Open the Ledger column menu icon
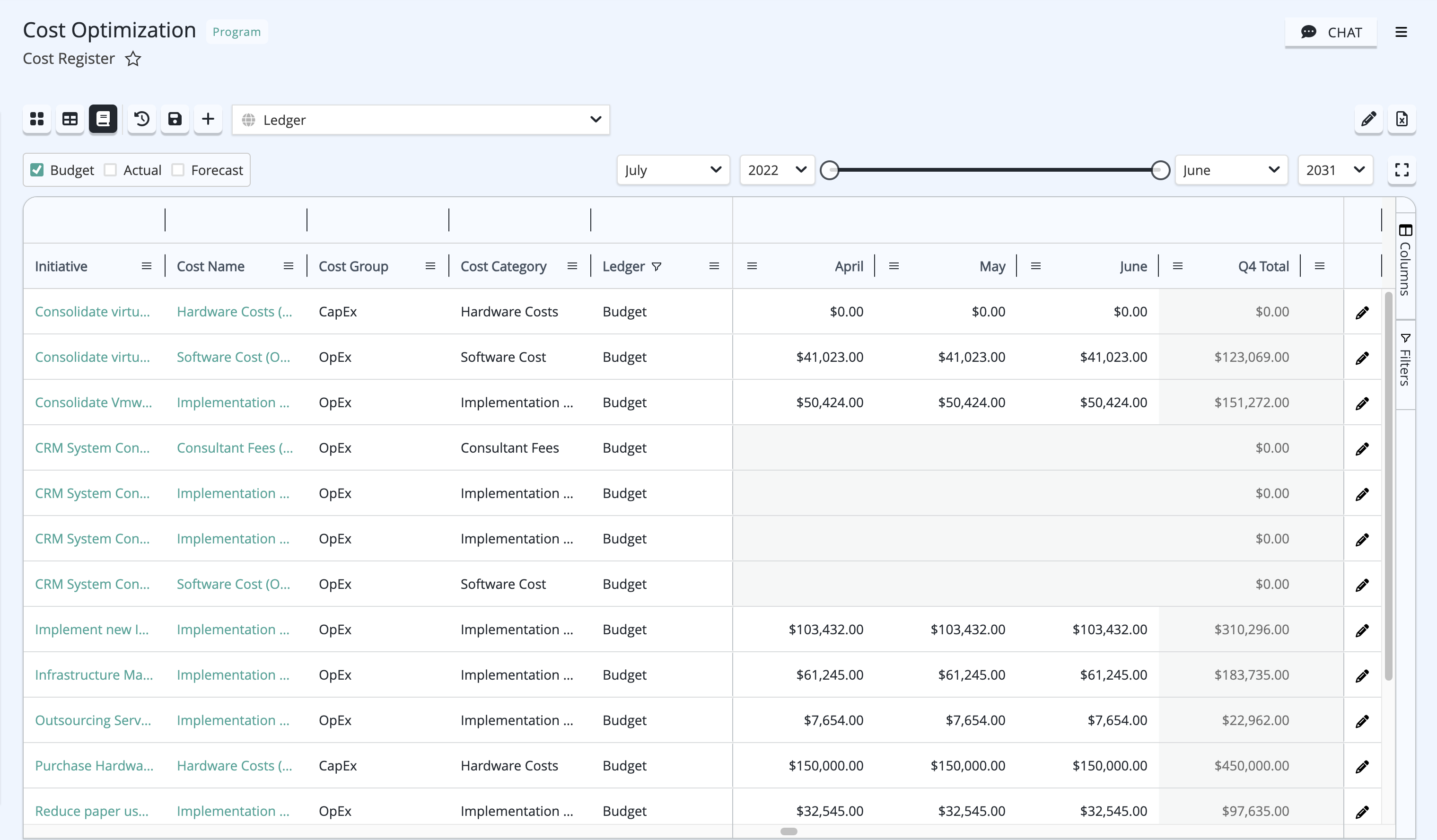This screenshot has height=840, width=1437. pyautogui.click(x=714, y=266)
